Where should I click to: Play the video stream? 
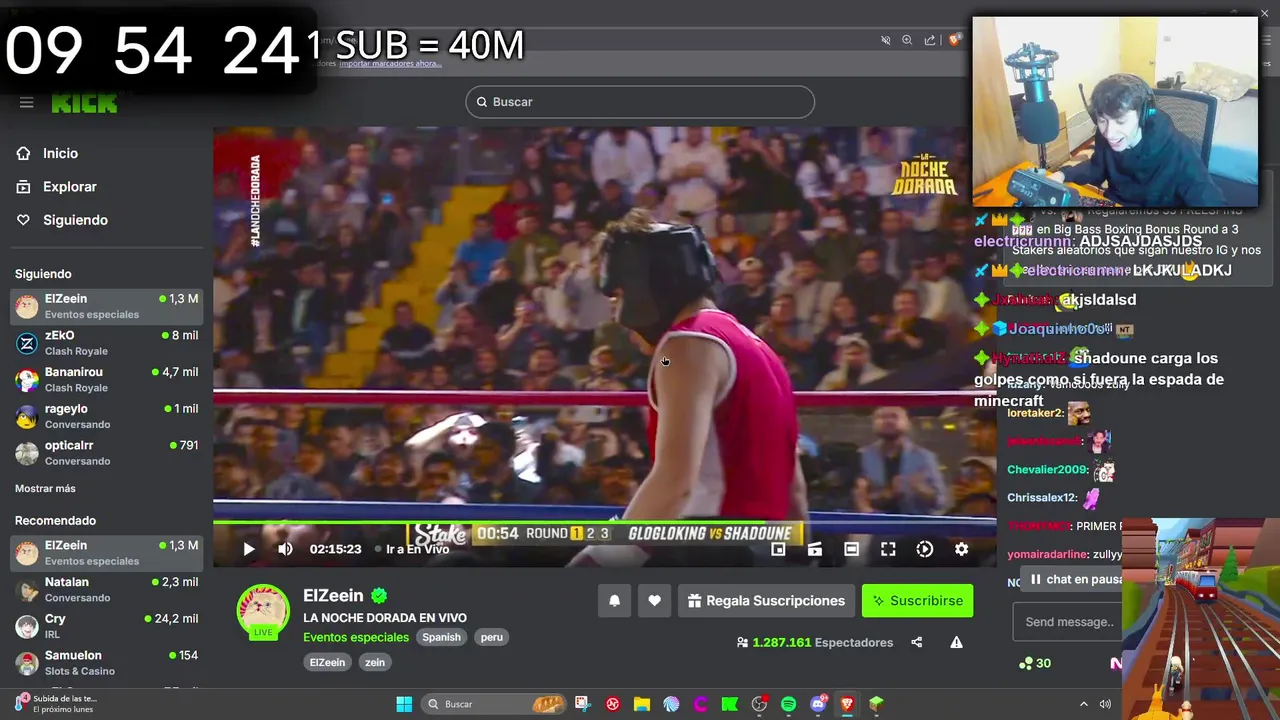[249, 549]
